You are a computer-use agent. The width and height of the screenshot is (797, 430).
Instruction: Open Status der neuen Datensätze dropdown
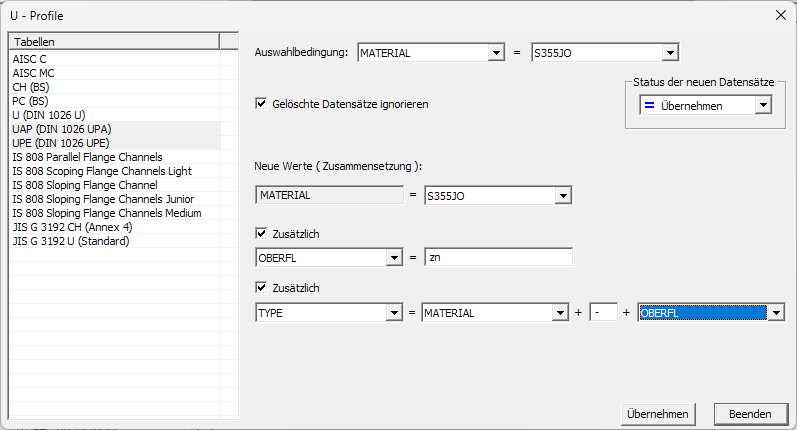pyautogui.click(x=763, y=105)
